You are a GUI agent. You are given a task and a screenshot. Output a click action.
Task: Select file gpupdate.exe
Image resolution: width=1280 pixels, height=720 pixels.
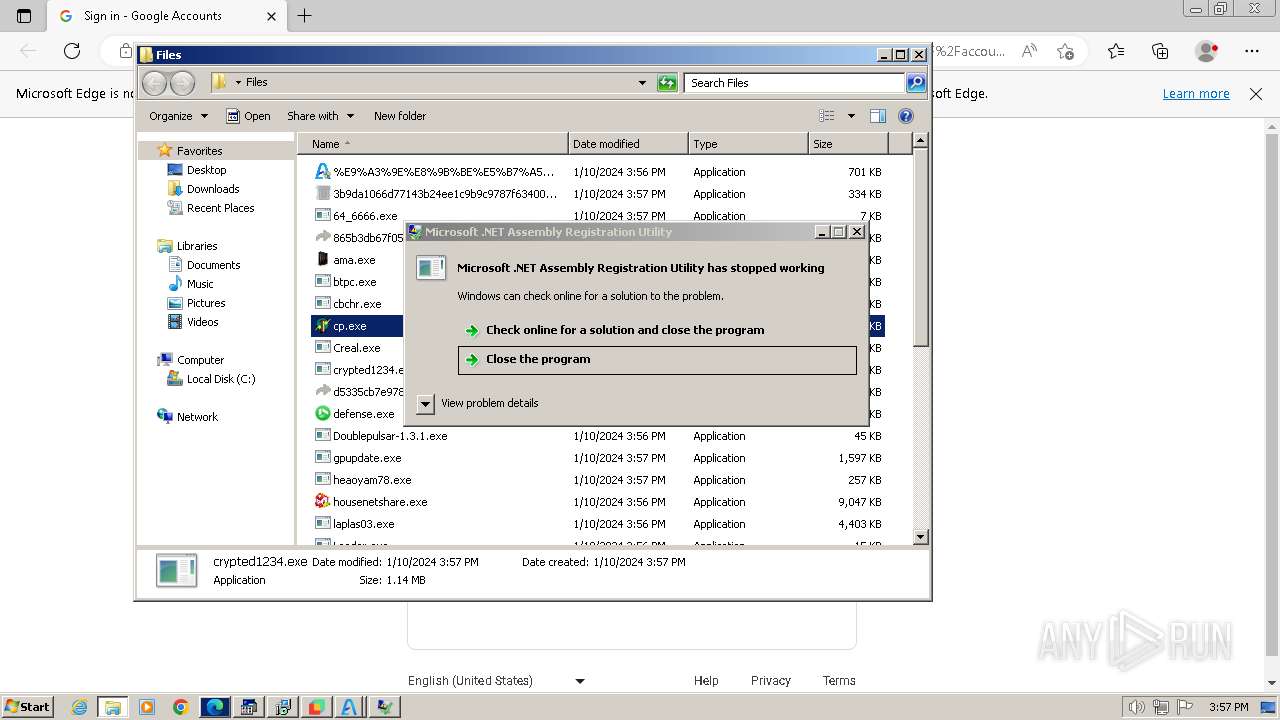[x=367, y=458]
